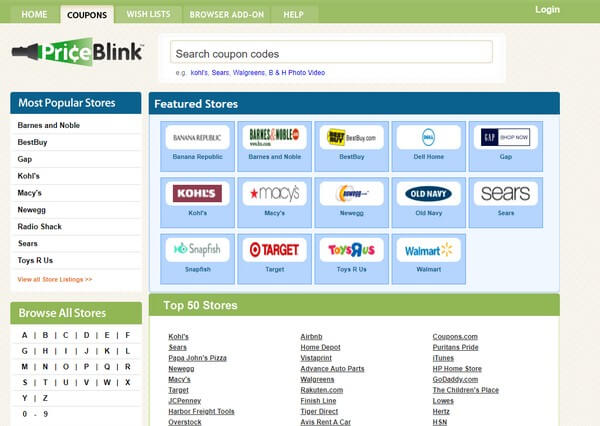Select the GoDaddy.com link
600x426 pixels.
point(455,379)
